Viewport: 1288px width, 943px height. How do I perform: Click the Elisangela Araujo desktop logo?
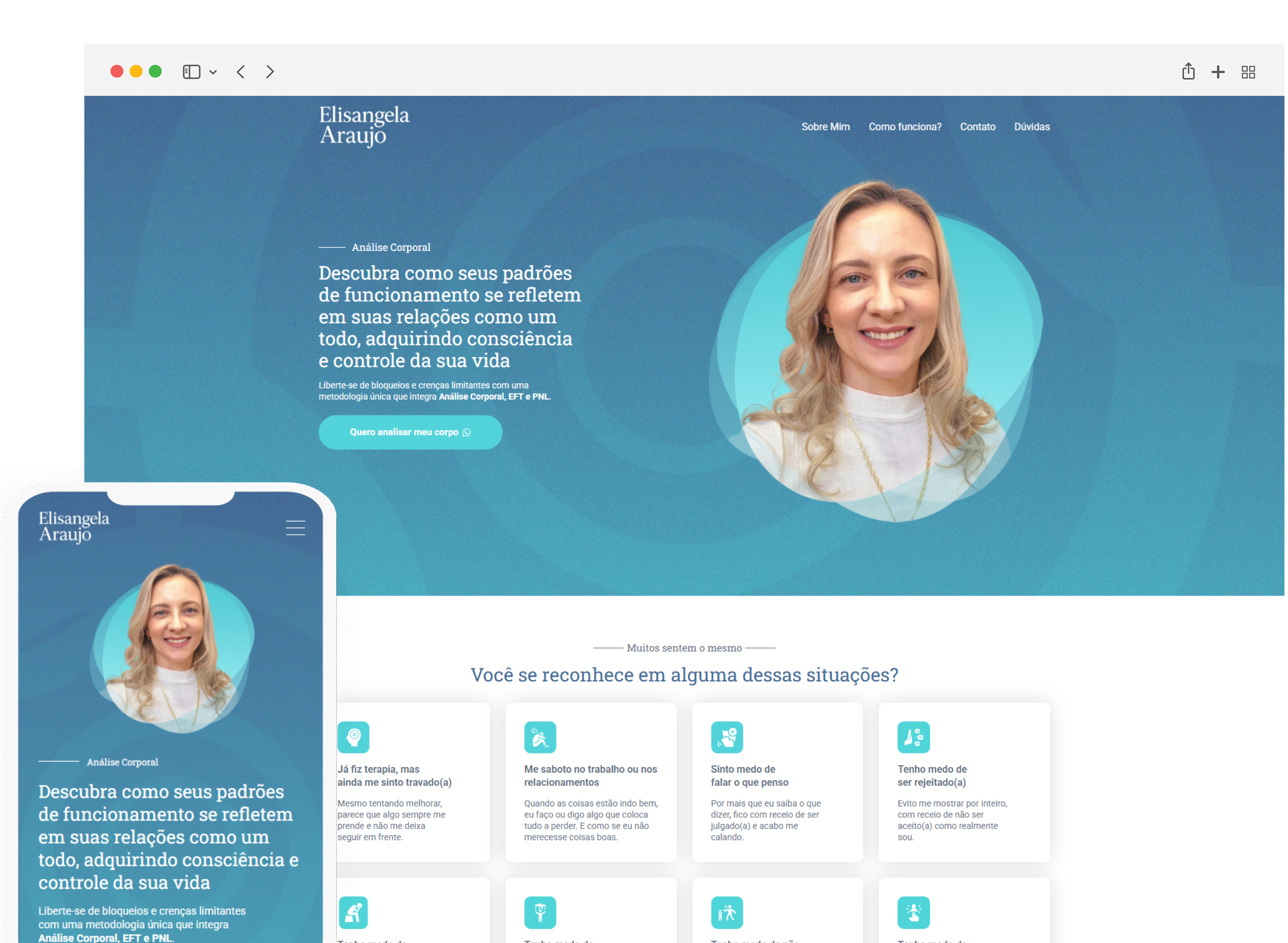pos(363,125)
